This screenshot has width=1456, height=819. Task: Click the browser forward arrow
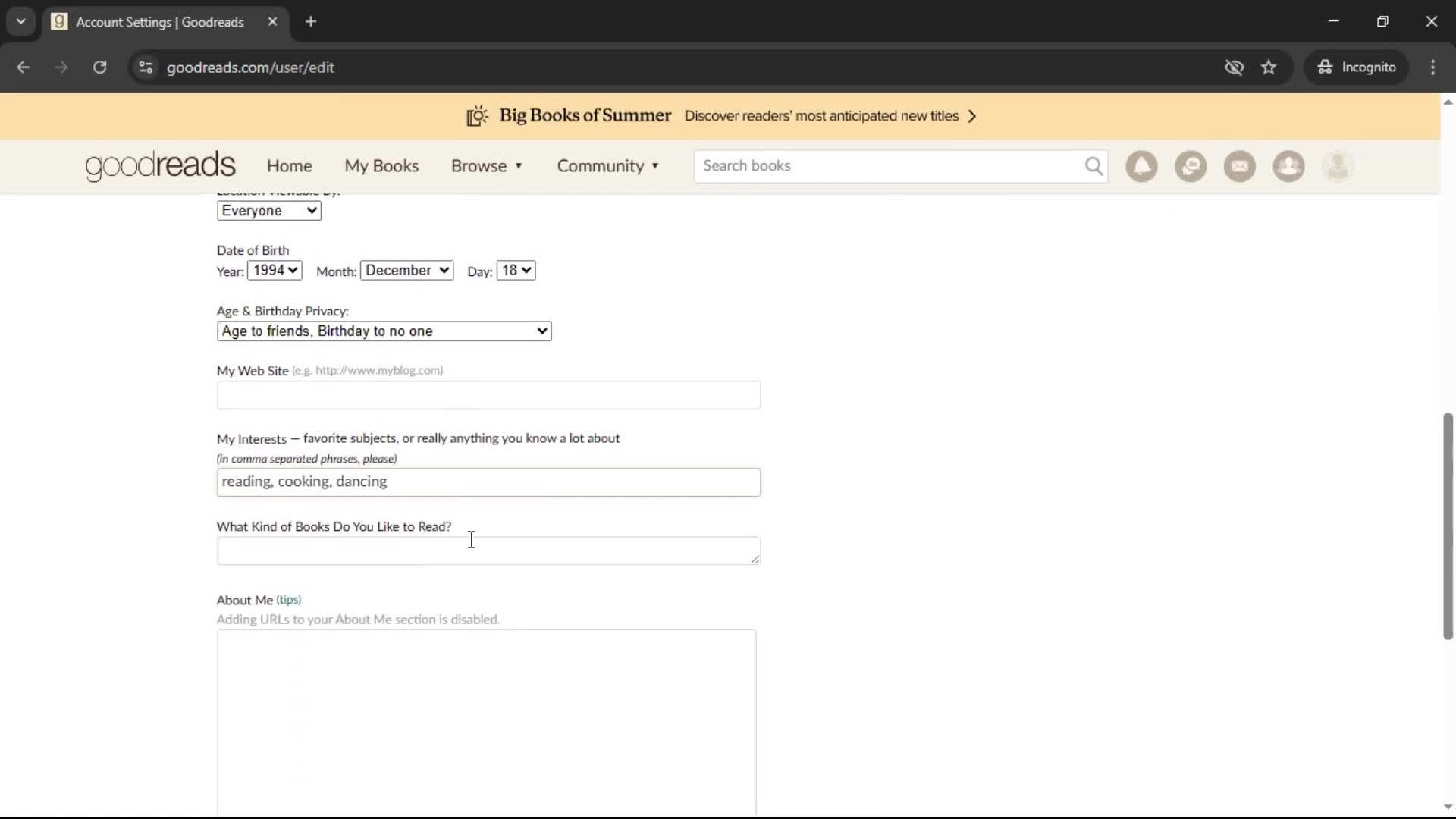point(61,67)
